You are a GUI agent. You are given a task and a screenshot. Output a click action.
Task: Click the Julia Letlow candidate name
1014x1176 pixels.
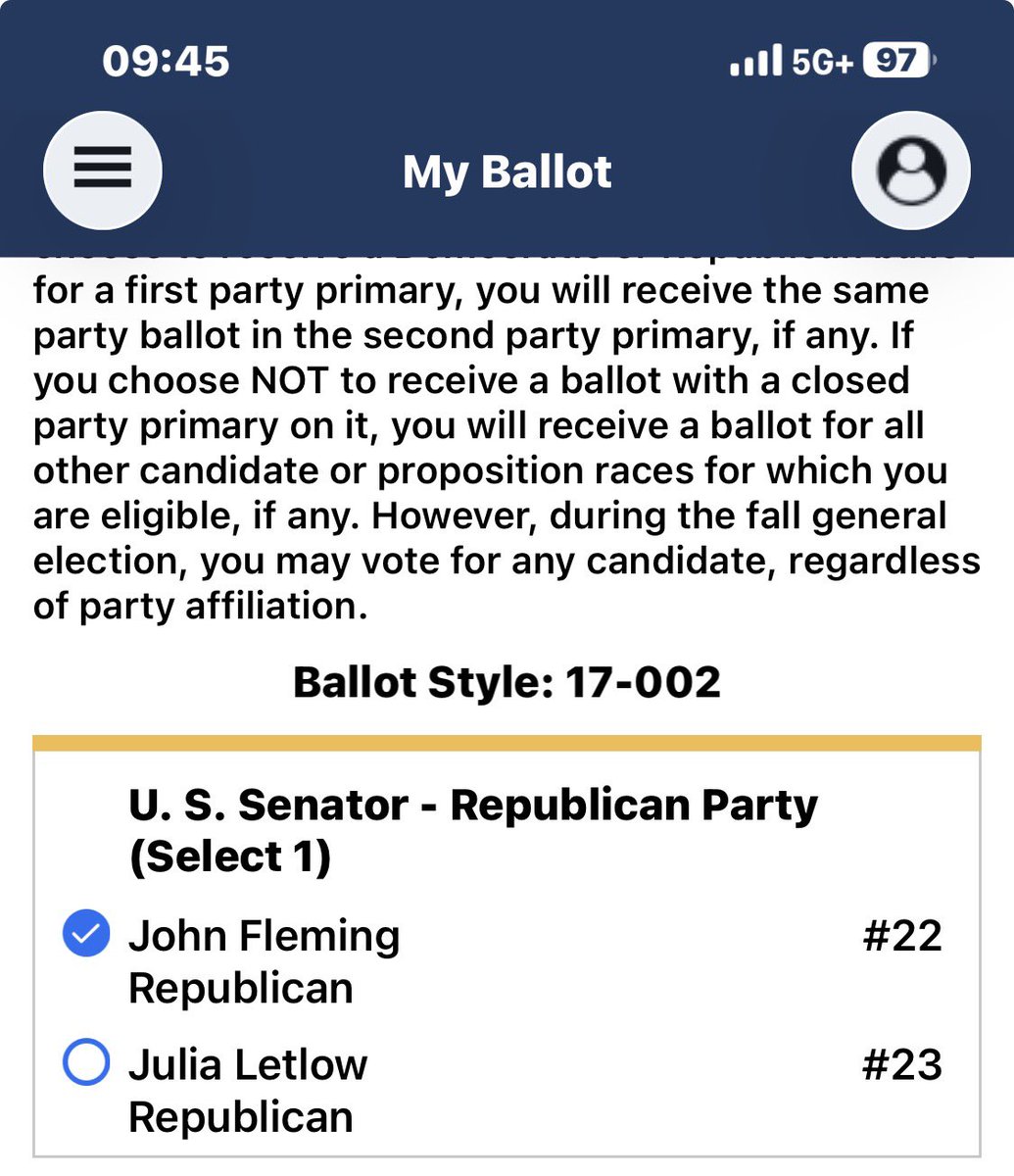248,1064
